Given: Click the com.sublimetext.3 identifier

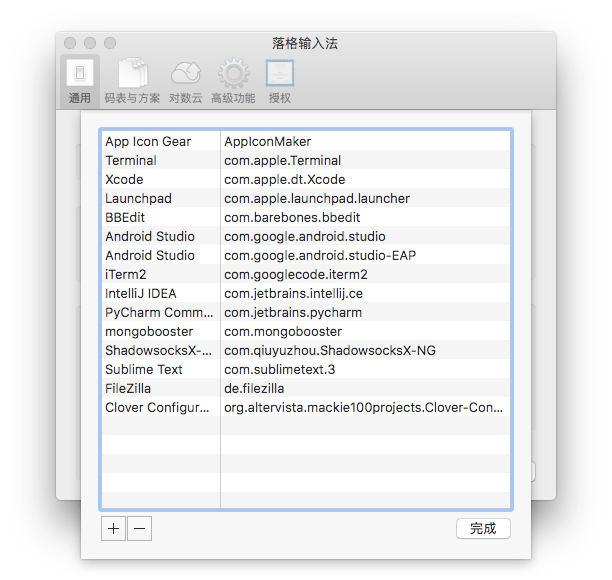Looking at the screenshot, I should coord(279,370).
